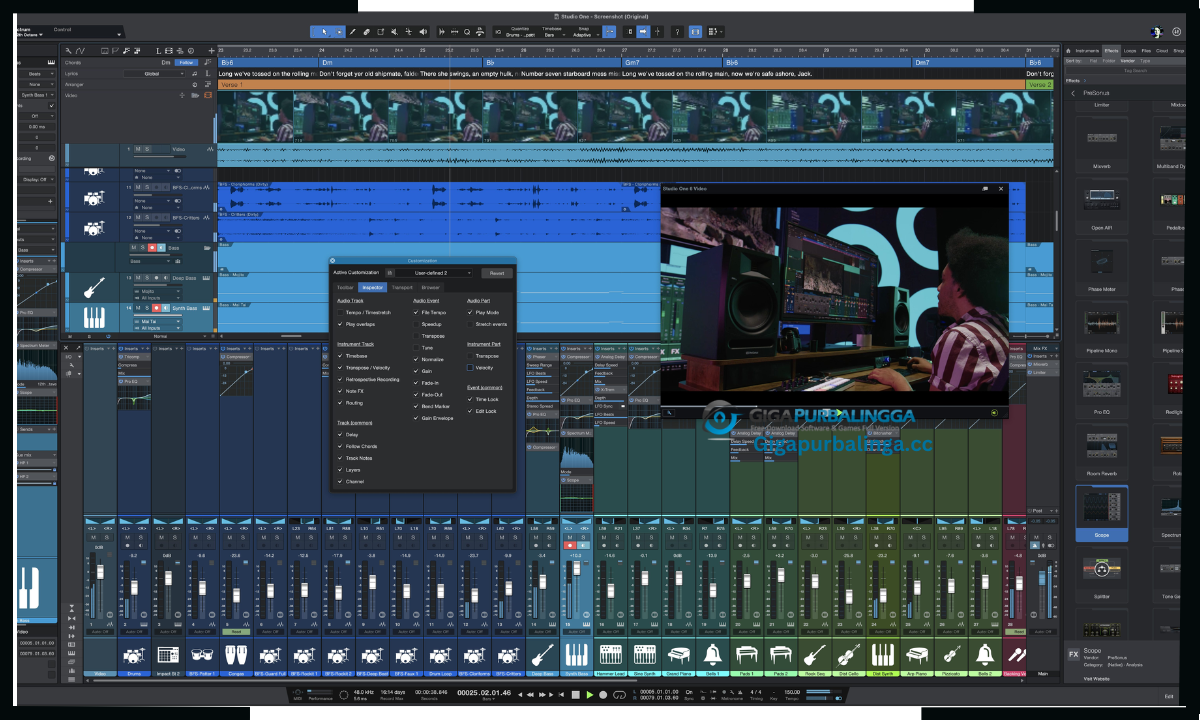Click the Congas channel icon
The width and height of the screenshot is (1200, 720).
pyautogui.click(x=235, y=655)
